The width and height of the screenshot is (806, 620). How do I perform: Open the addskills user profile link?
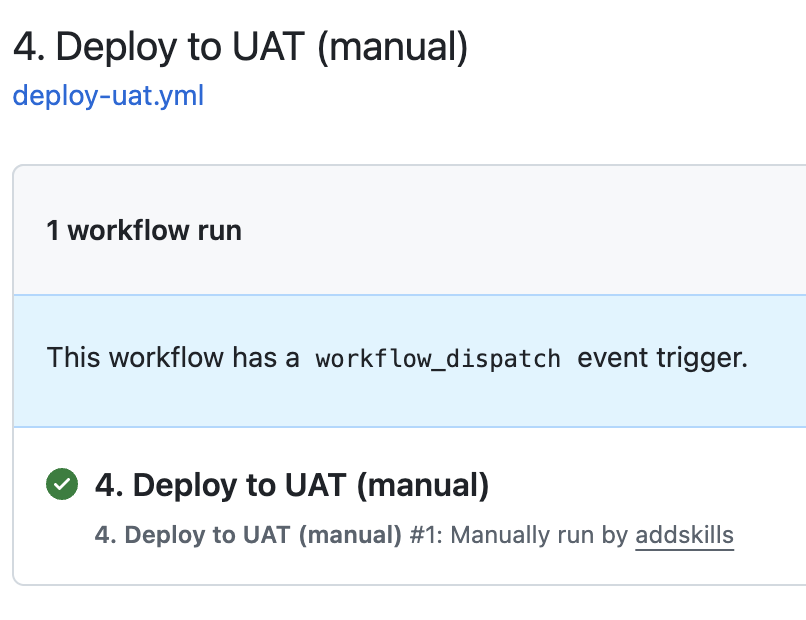[x=684, y=535]
